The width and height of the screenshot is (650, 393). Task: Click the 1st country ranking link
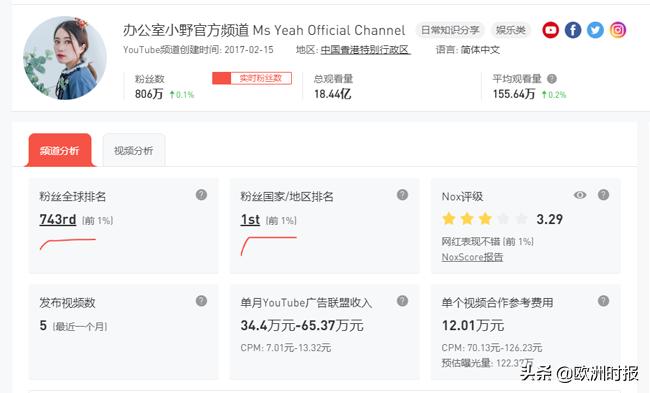250,219
